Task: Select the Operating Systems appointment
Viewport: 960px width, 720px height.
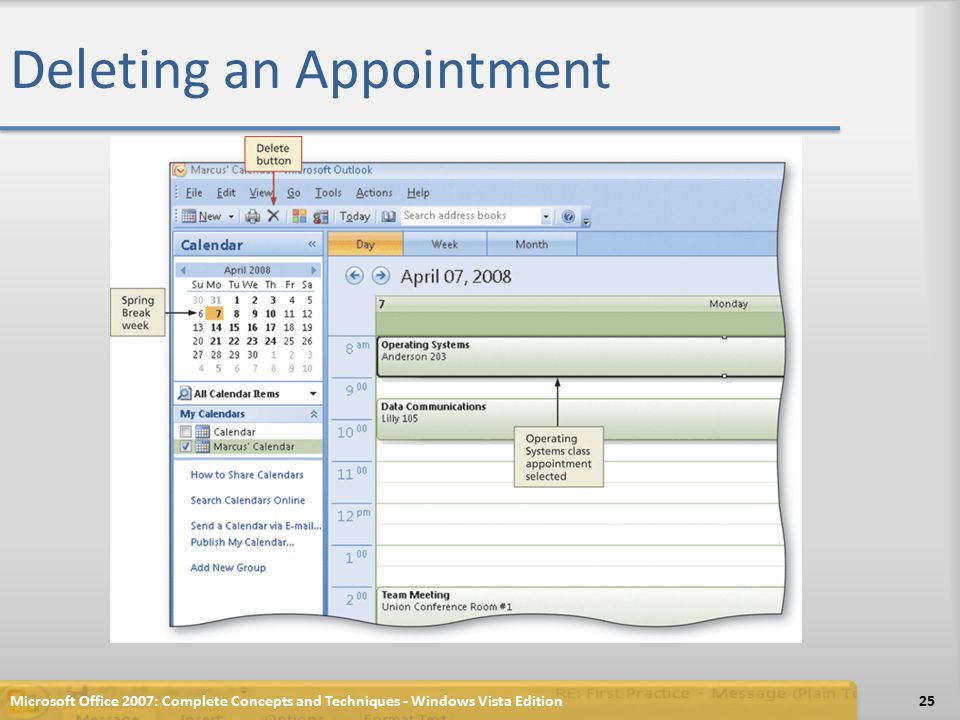Action: click(580, 356)
